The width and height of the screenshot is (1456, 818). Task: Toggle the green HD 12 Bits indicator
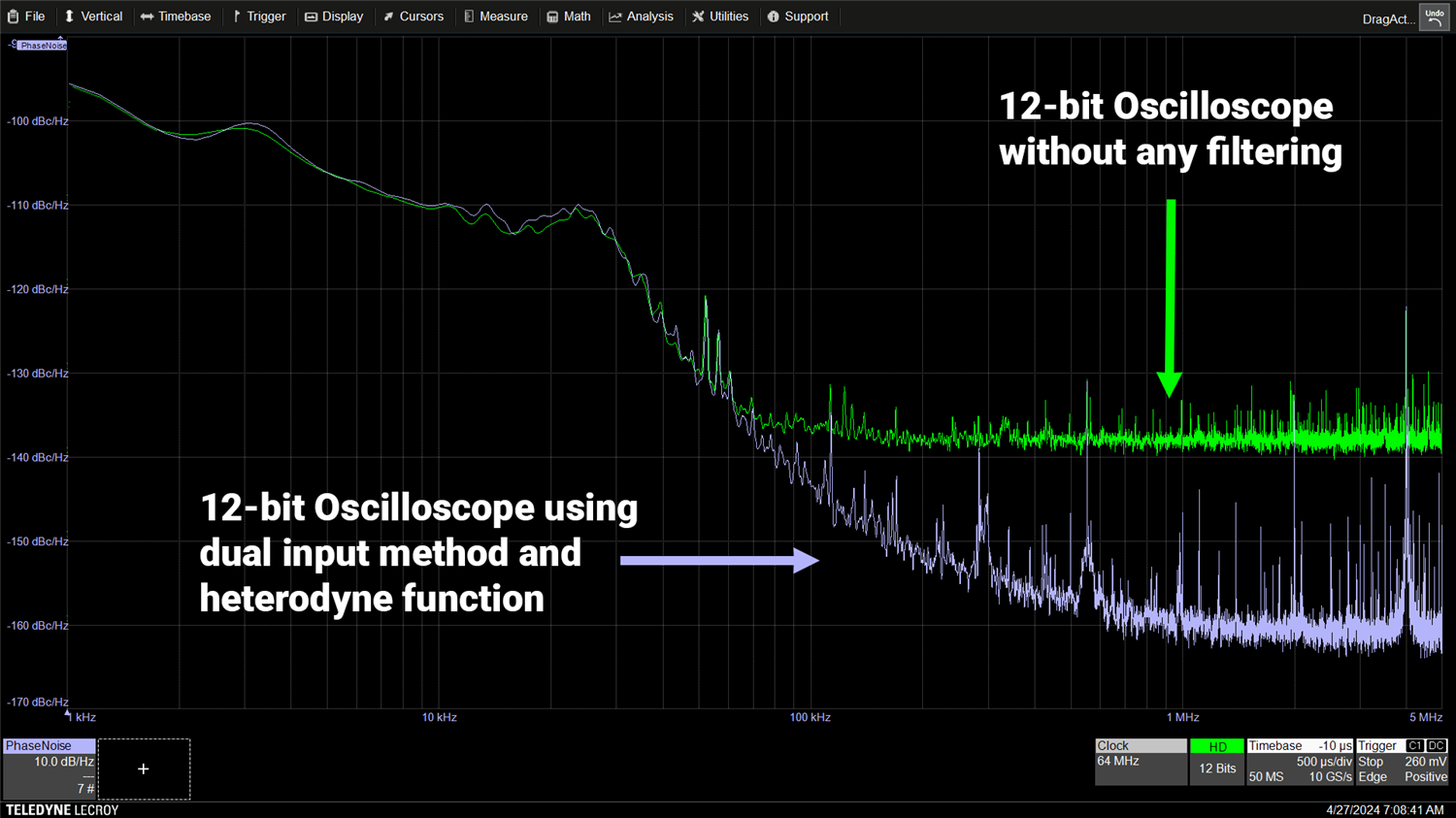[1216, 762]
